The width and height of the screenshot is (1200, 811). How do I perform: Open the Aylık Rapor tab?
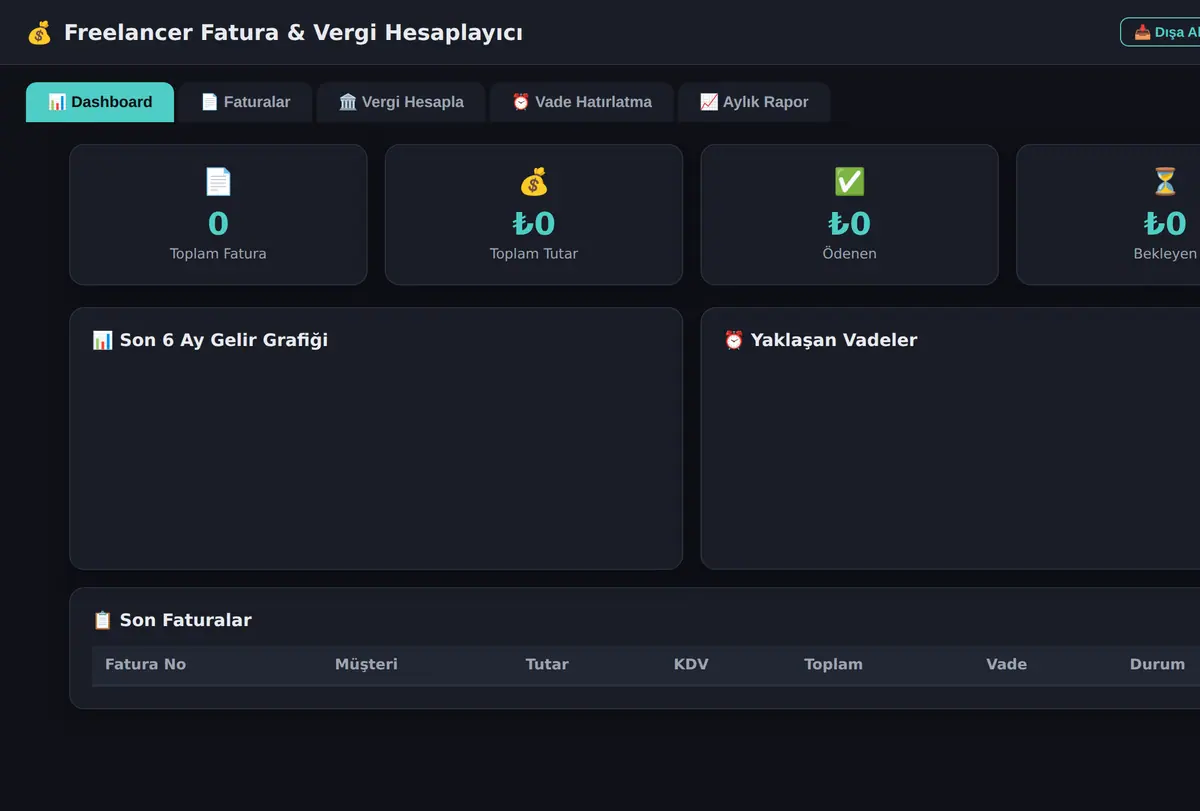coord(754,102)
